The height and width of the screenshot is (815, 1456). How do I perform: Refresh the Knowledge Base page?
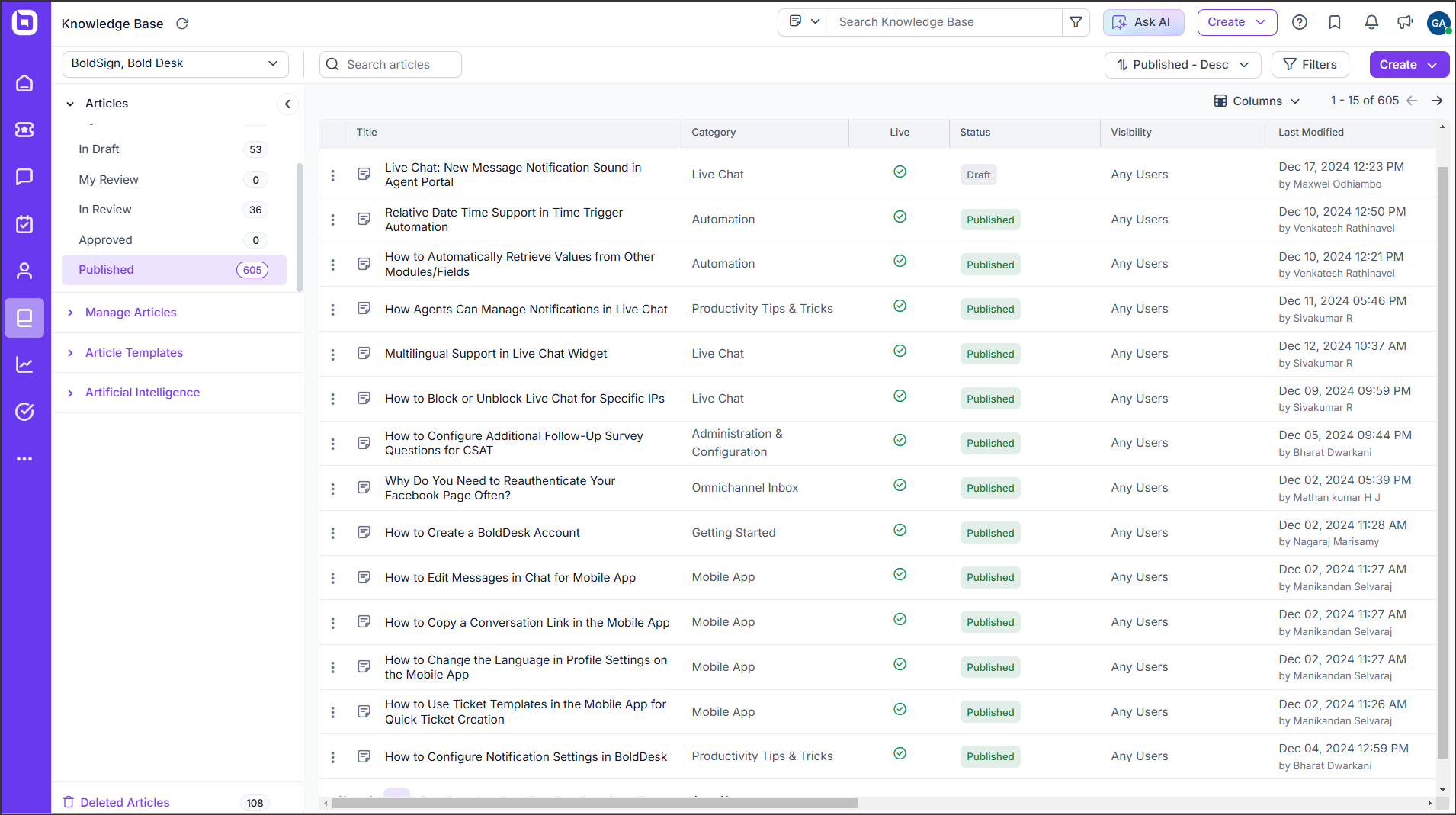(x=182, y=24)
